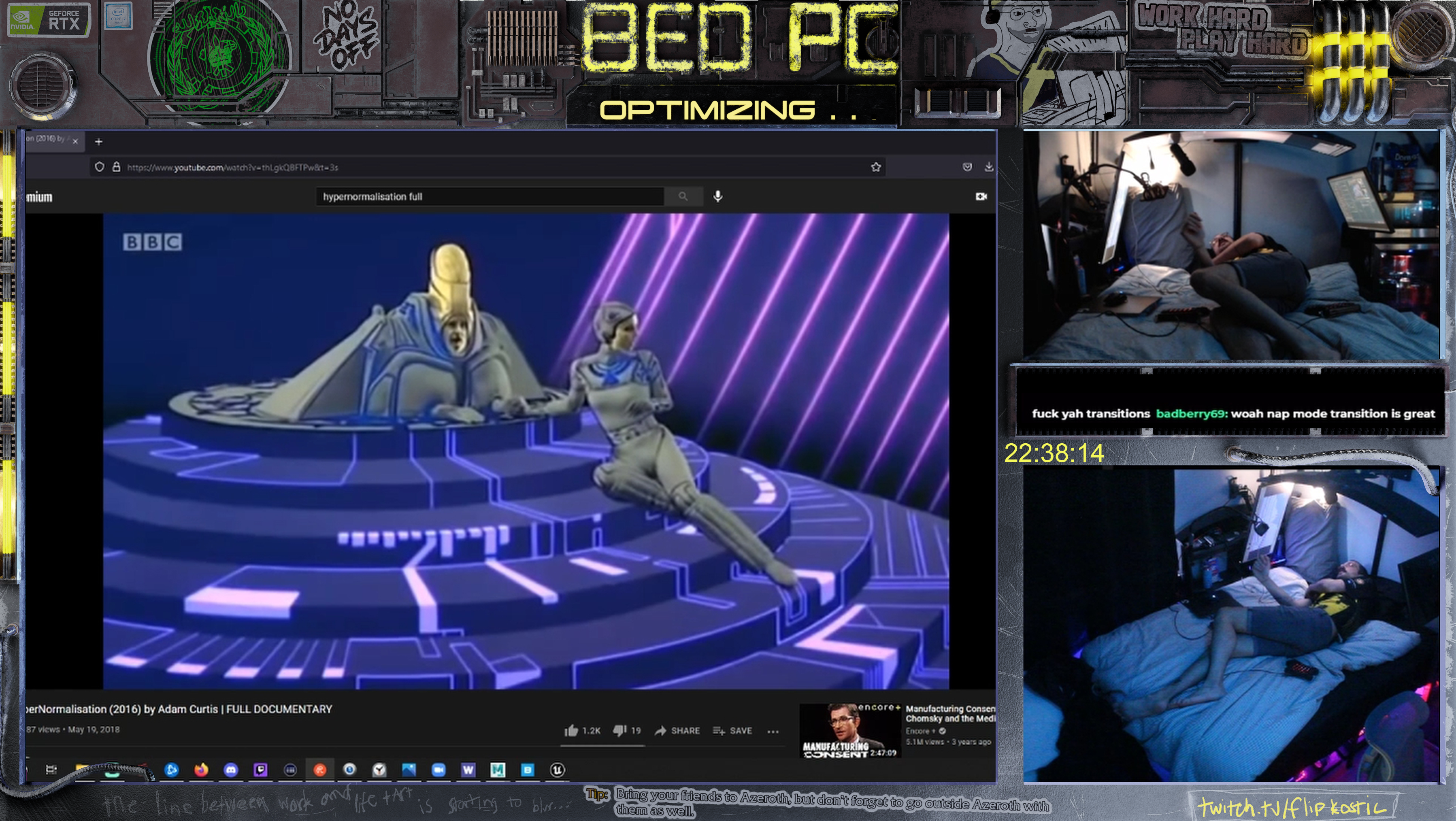Open Twitch app from the taskbar
The height and width of the screenshot is (821, 1456).
(261, 770)
